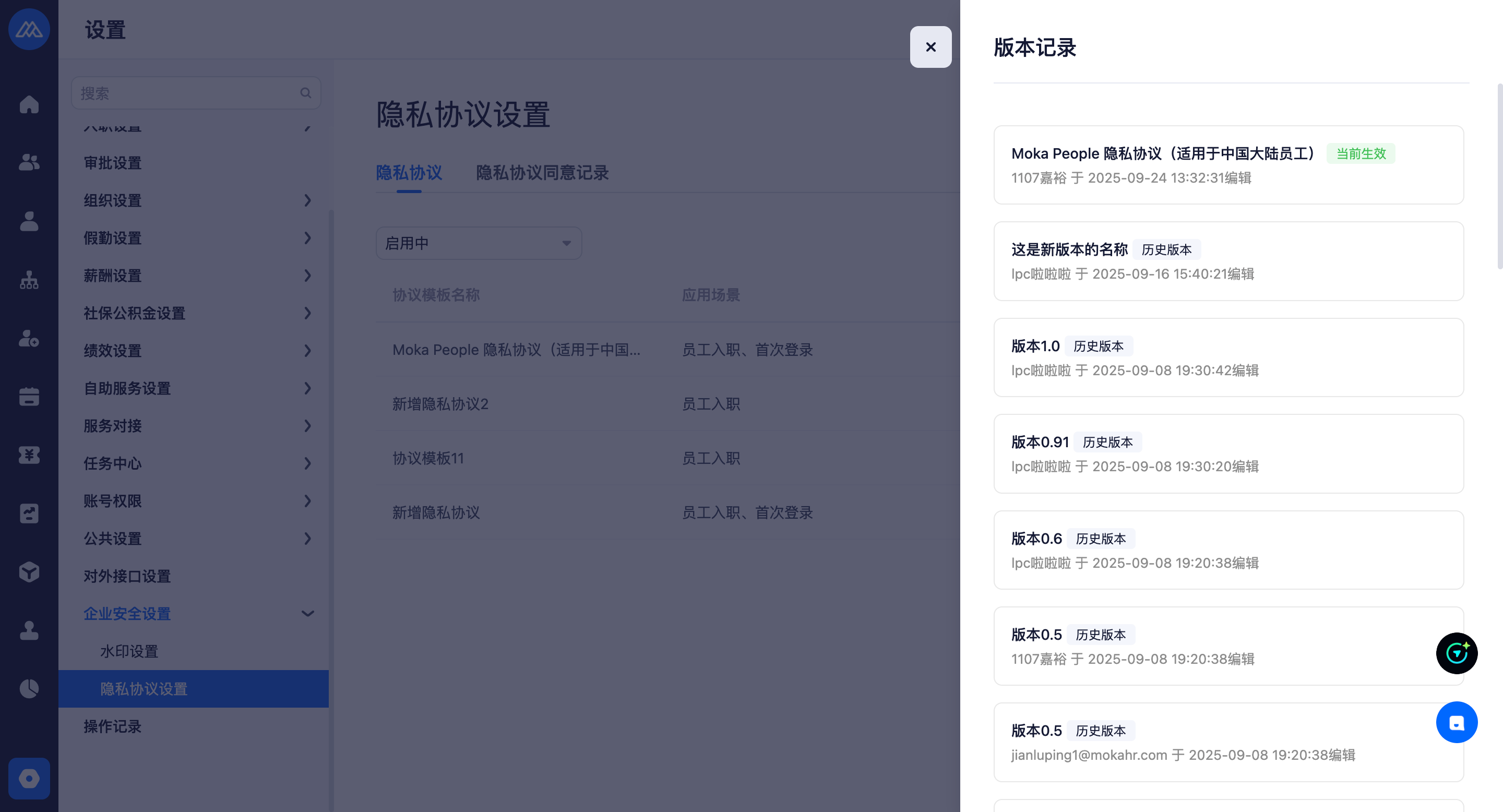Open 版本0.5 card edited by 1107嘉裕
Image resolution: width=1503 pixels, height=812 pixels.
[x=1228, y=647]
